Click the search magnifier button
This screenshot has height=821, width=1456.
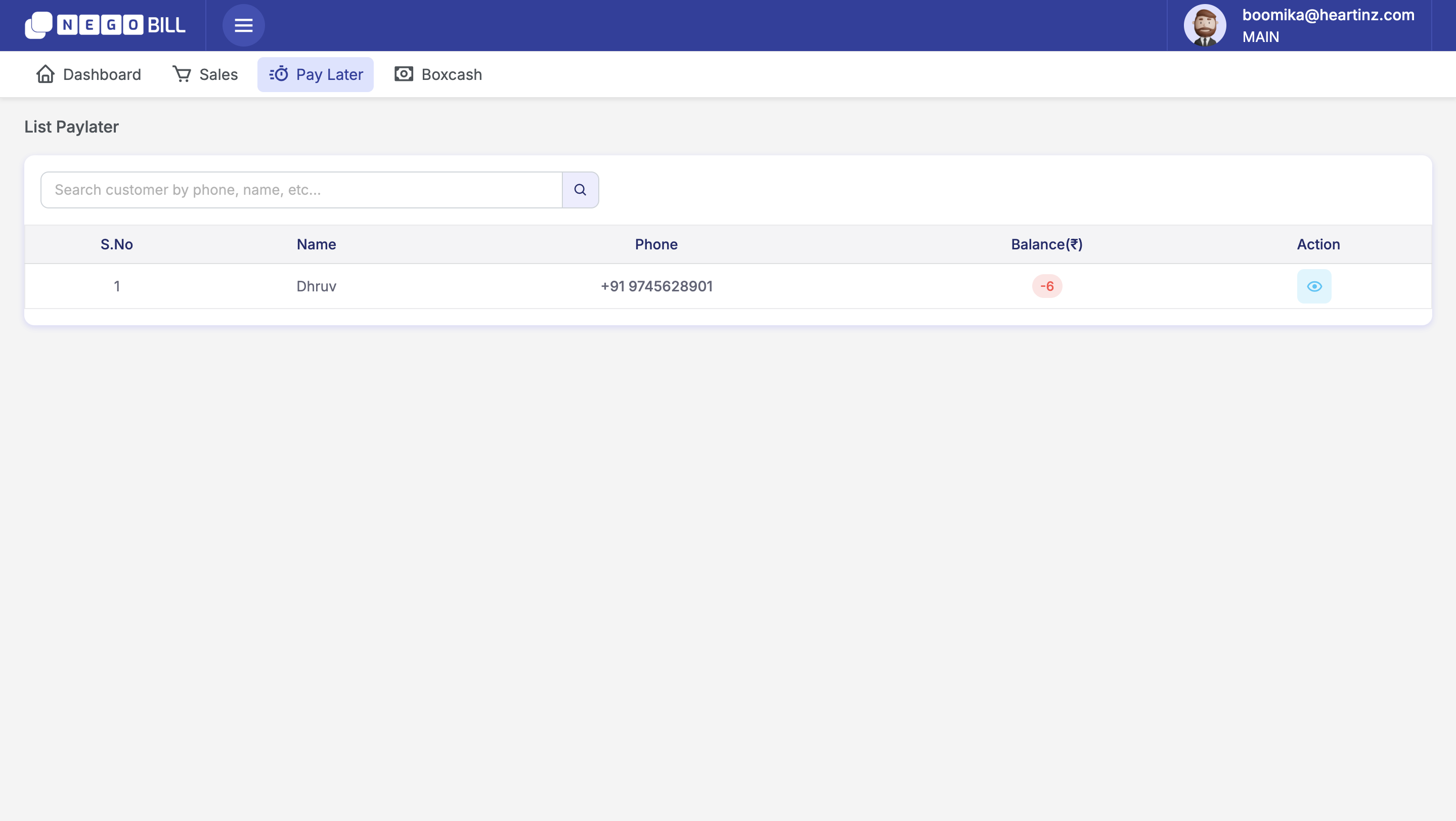pos(581,190)
